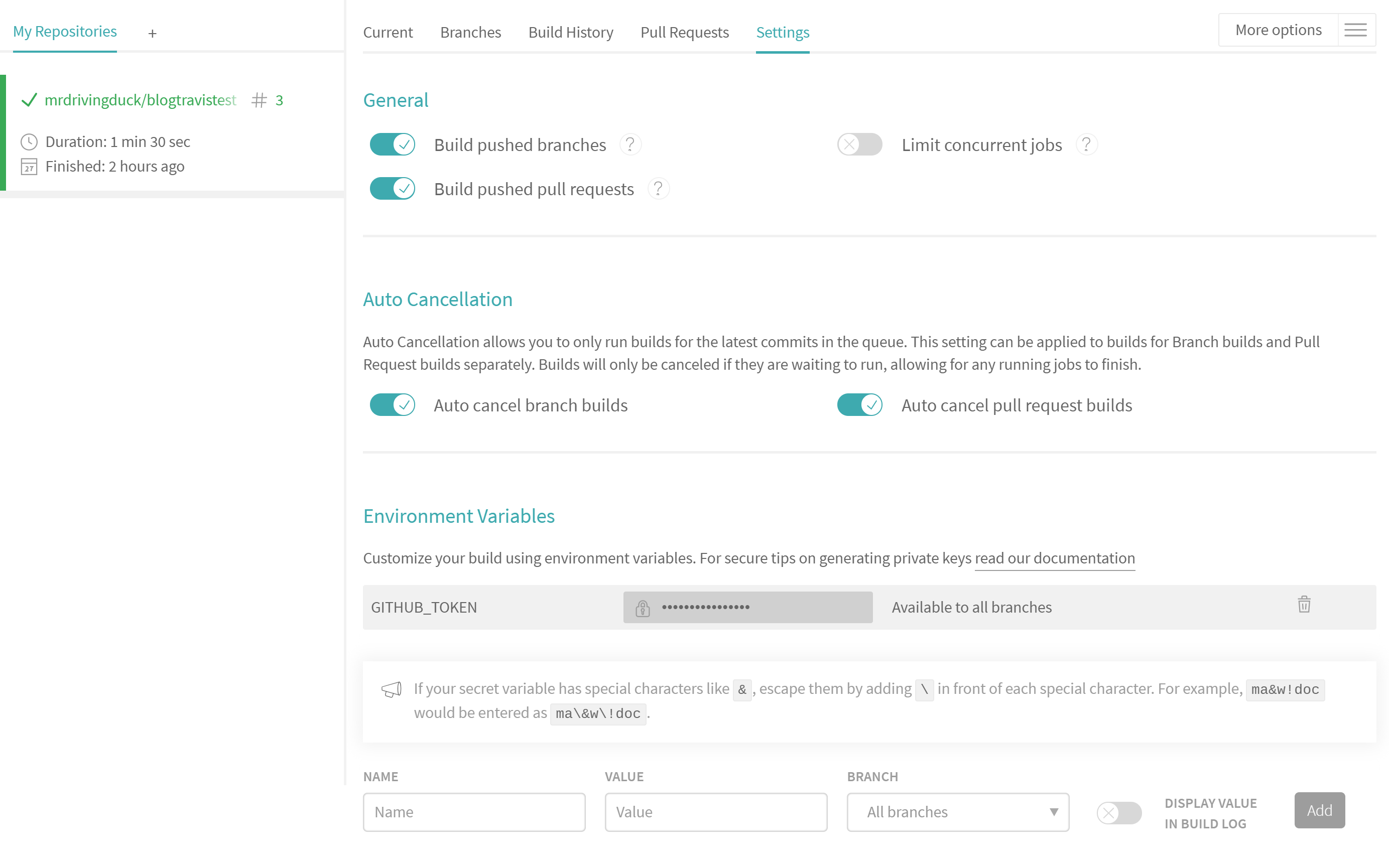This screenshot has width=1389, height=868.
Task: Click the lock icon on the GITHUB_TOKEN value
Action: coord(643,608)
